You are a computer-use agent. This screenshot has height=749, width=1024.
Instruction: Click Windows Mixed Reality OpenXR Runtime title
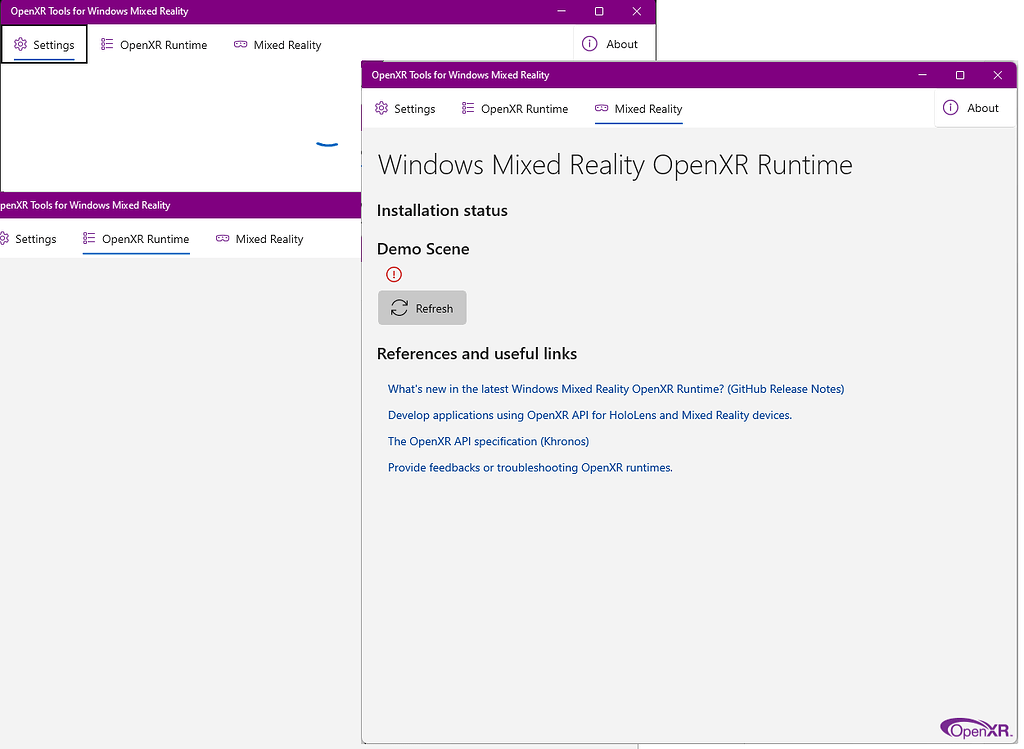pyautogui.click(x=615, y=165)
